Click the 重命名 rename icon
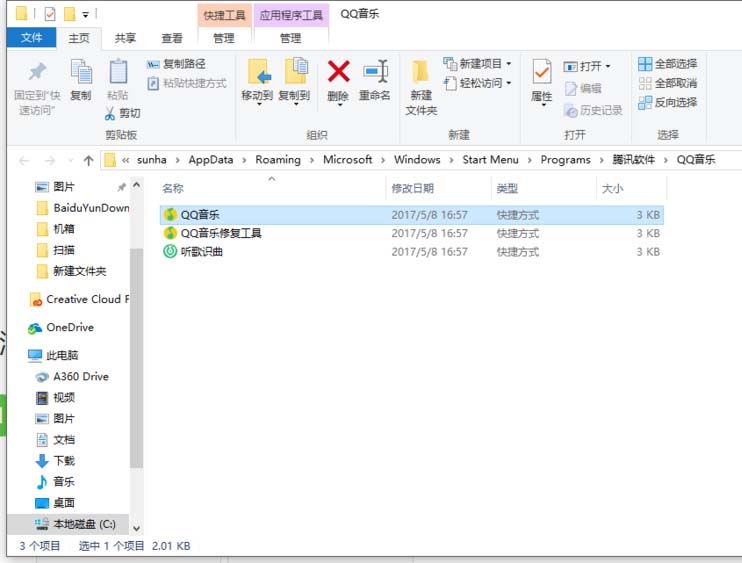The image size is (742, 563). [375, 71]
